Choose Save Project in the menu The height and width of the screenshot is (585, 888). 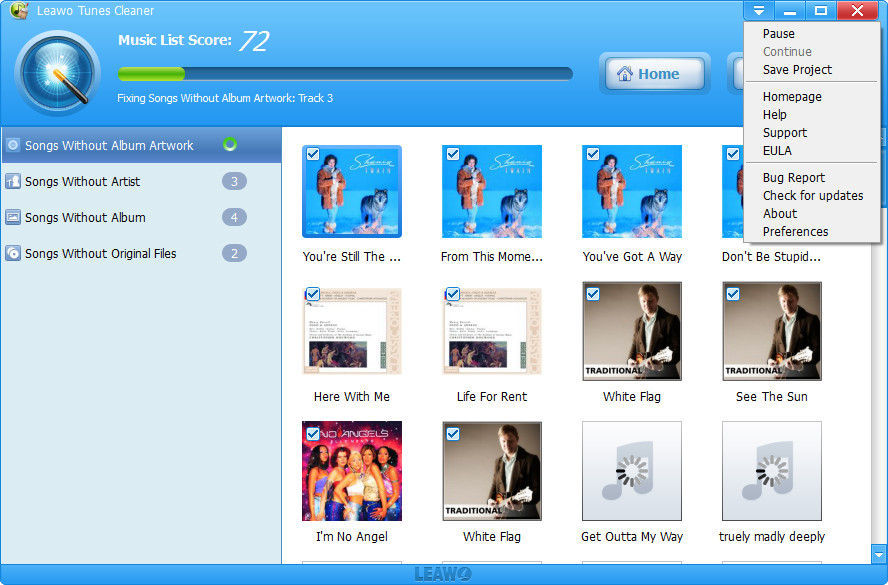coord(797,70)
